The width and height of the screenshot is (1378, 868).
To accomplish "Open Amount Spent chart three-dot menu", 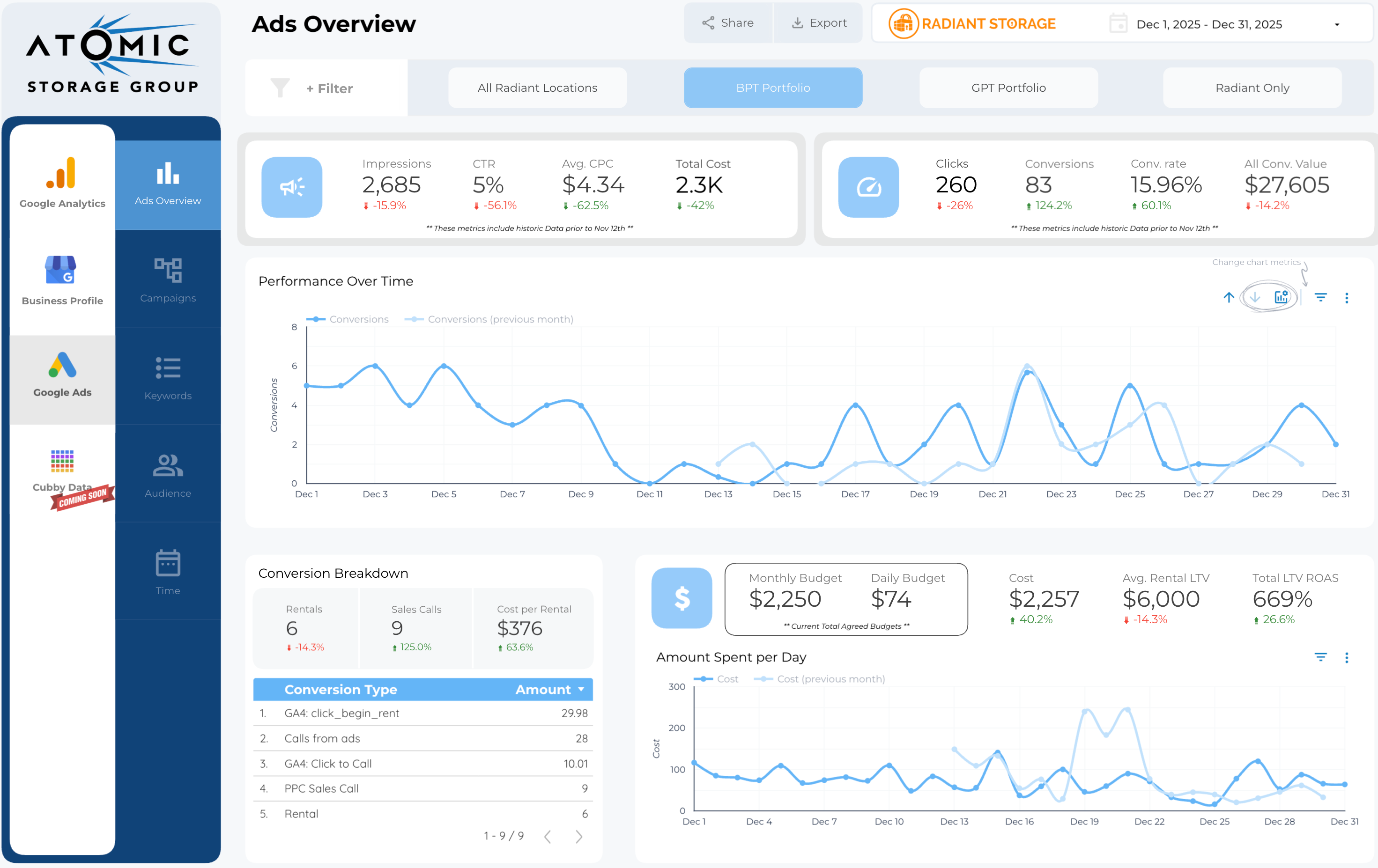I will pos(1346,657).
